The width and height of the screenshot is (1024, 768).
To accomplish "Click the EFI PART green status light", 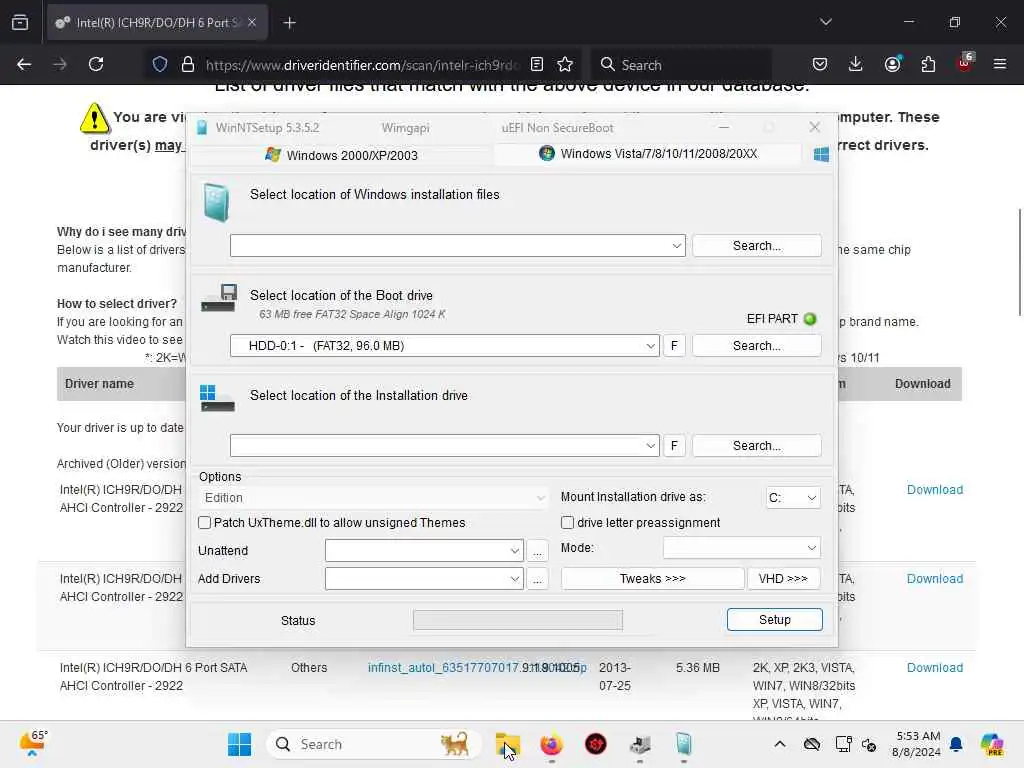I will tap(810, 319).
